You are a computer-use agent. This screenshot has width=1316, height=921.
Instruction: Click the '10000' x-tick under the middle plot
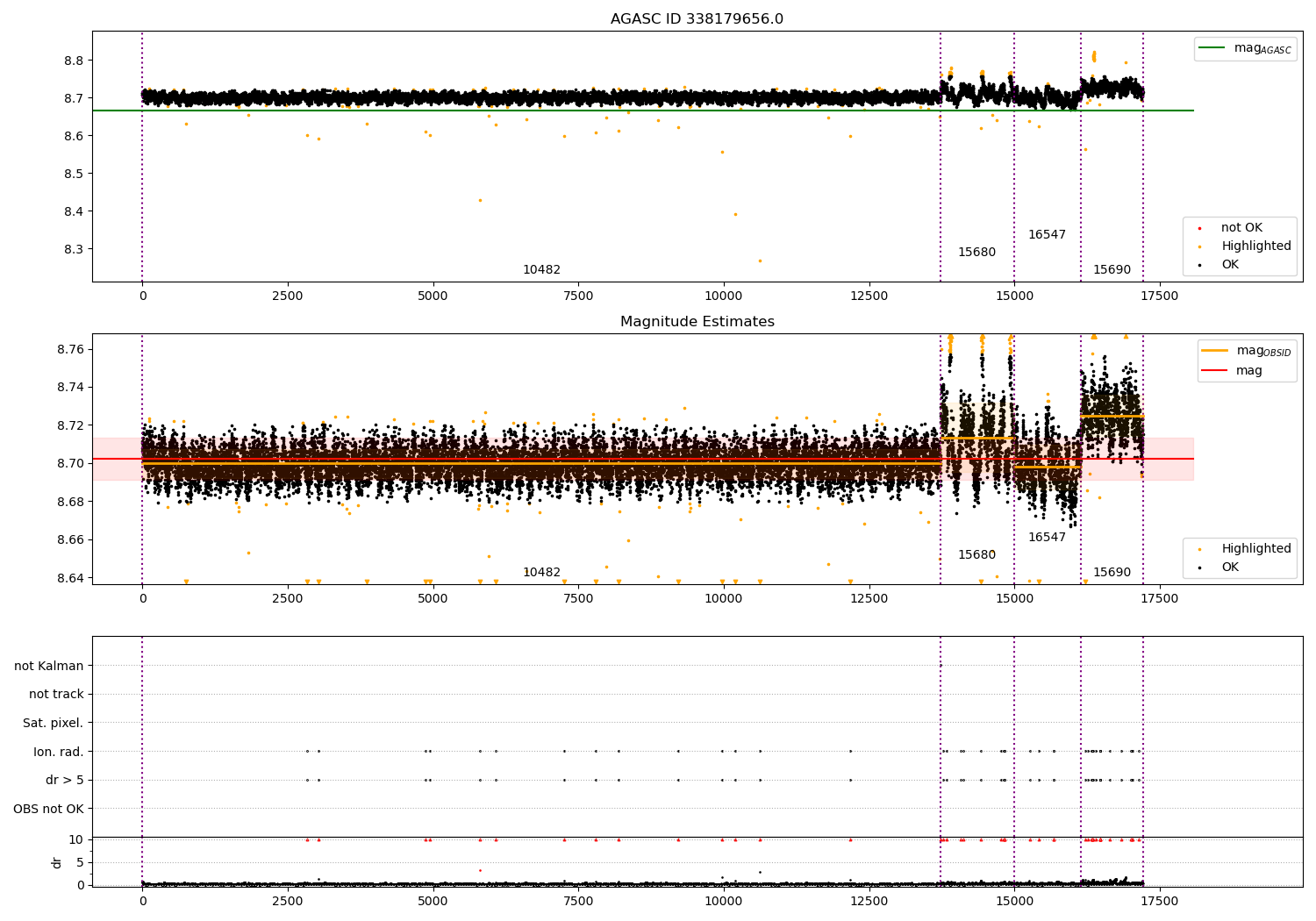pos(723,599)
